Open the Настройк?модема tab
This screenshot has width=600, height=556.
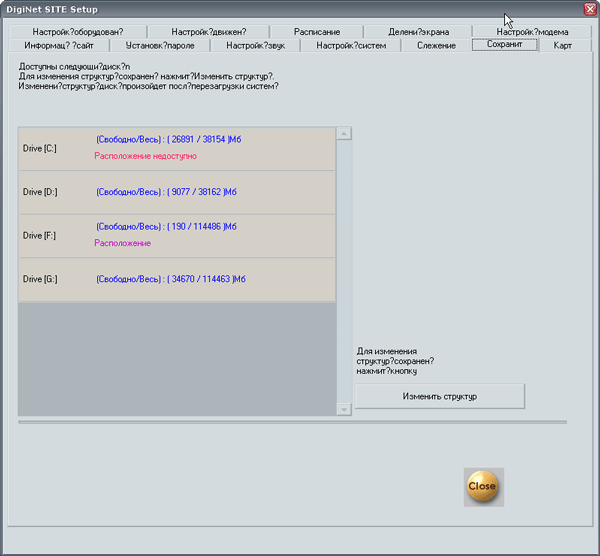532,32
